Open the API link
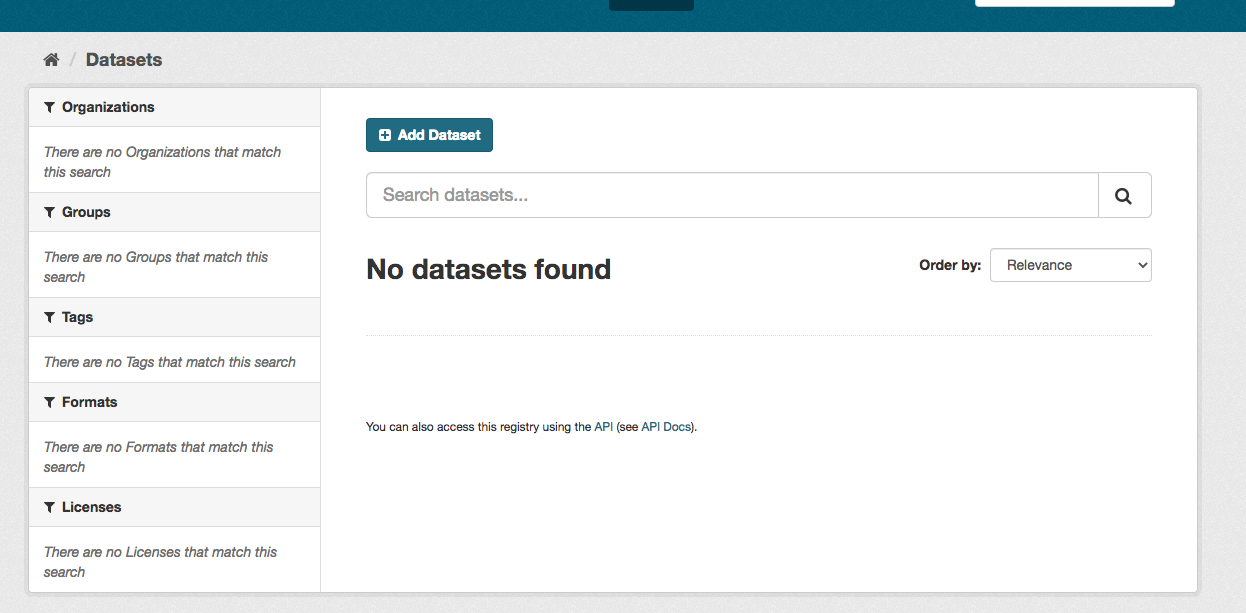The image size is (1246, 613). click(604, 426)
